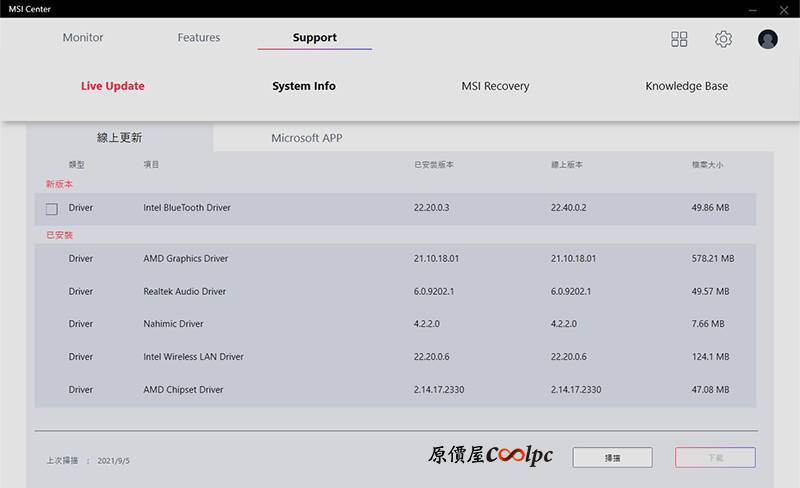Switch to the Microsoft APP tab
800x488 pixels.
point(307,138)
